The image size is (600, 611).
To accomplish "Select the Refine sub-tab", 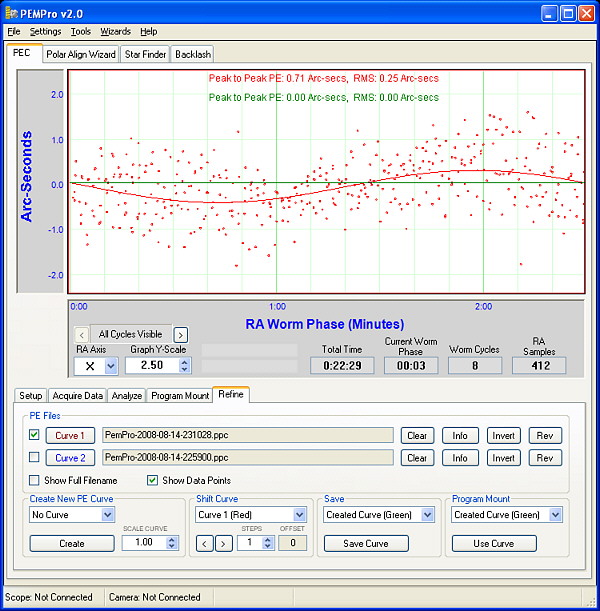I will coord(231,394).
